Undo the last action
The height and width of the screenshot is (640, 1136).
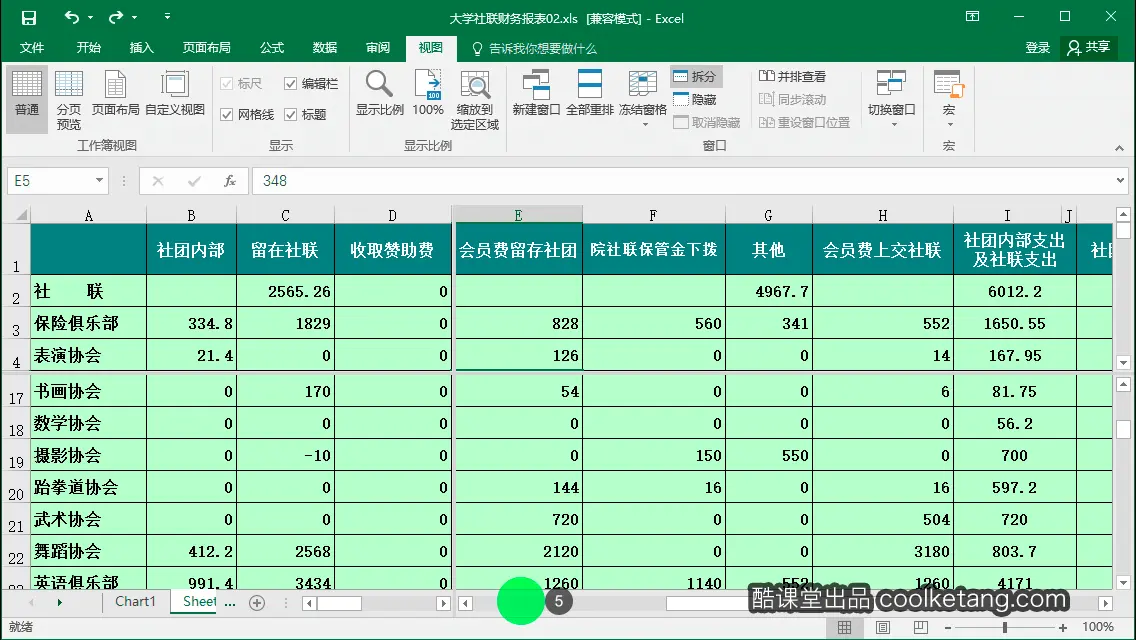(71, 17)
